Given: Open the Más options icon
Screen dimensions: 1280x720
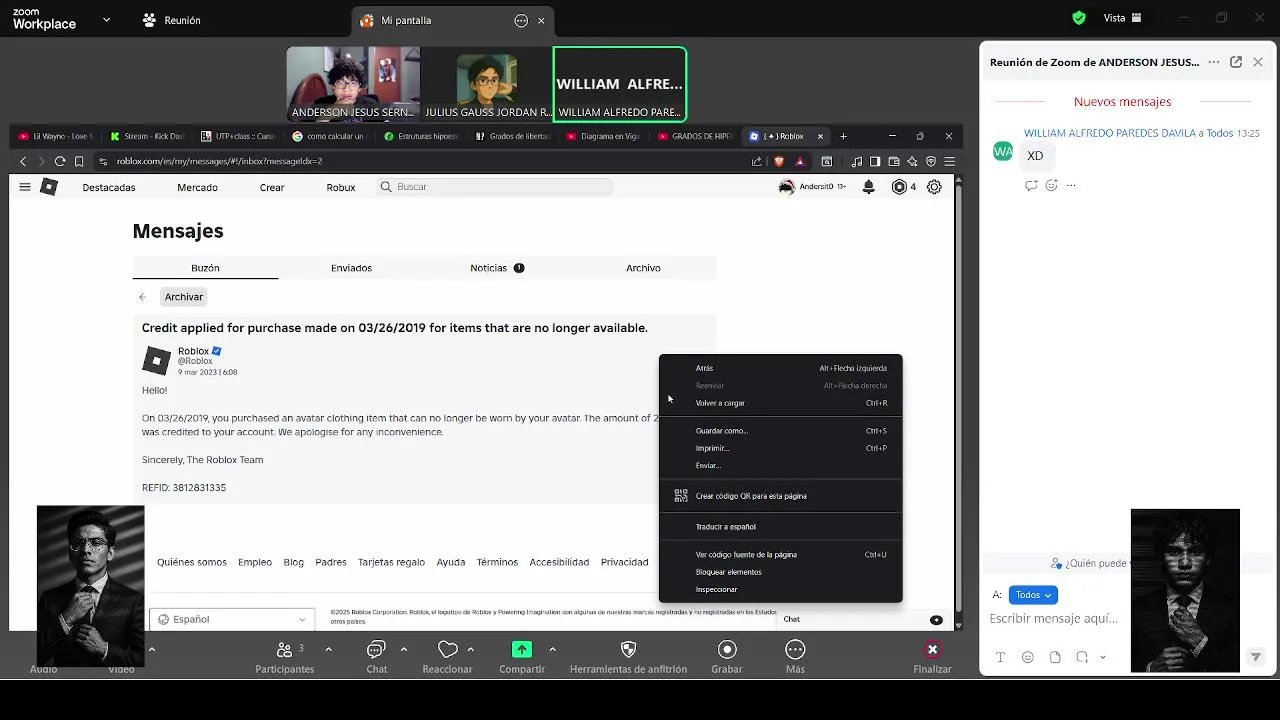Looking at the screenshot, I should [795, 649].
